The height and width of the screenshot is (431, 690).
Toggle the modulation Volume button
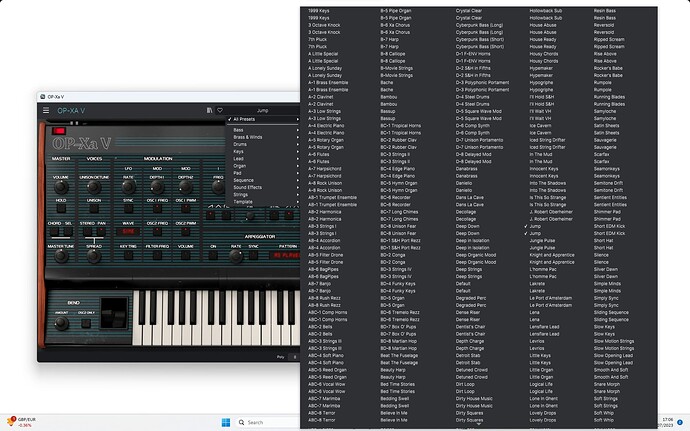pyautogui.click(x=186, y=255)
